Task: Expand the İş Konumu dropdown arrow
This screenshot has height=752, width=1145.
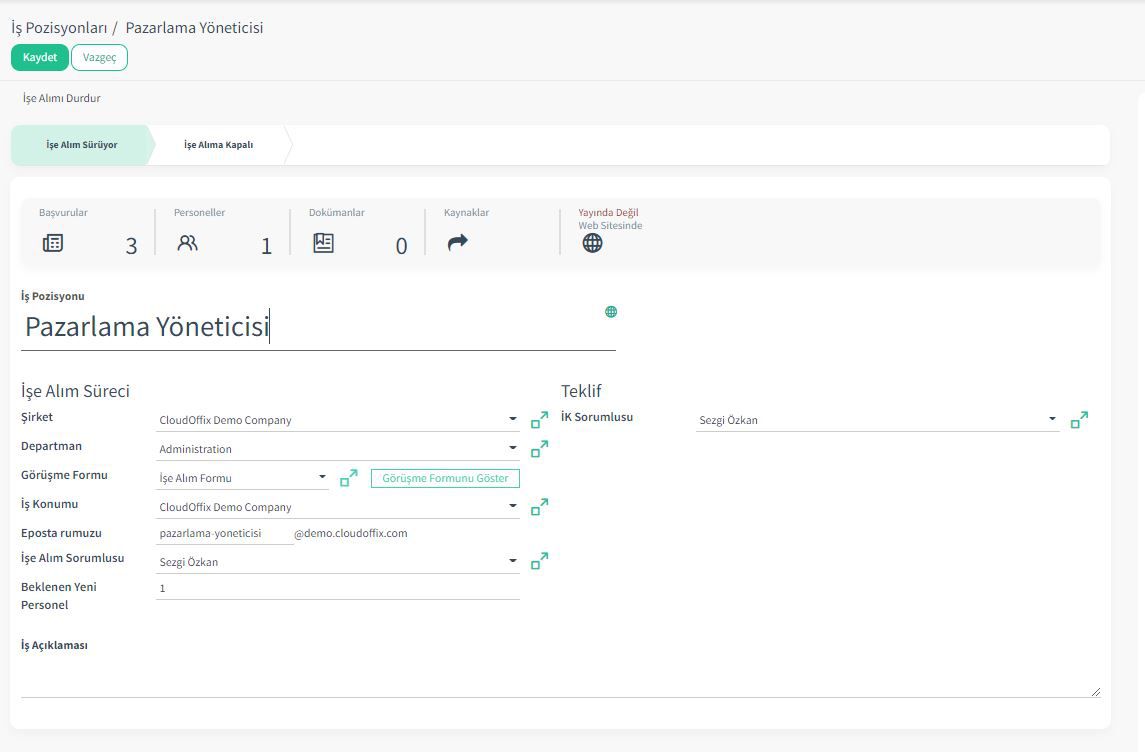Action: point(513,505)
